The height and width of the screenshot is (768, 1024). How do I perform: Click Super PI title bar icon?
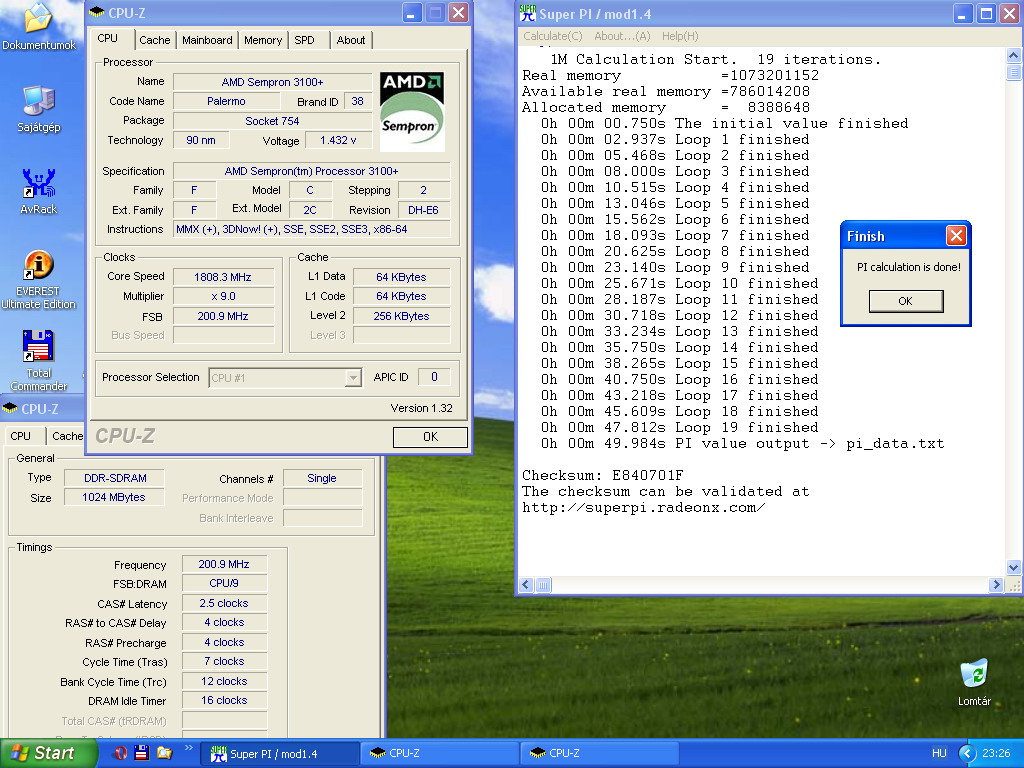[x=528, y=13]
